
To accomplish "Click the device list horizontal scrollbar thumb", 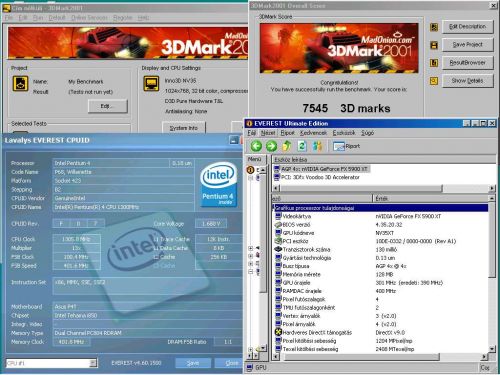I will click(x=361, y=188).
